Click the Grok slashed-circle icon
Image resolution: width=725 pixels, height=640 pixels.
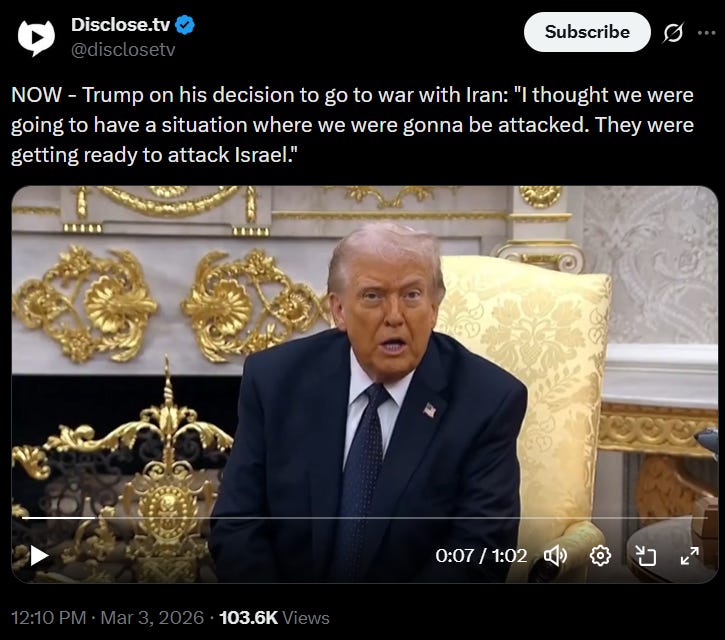pos(673,32)
